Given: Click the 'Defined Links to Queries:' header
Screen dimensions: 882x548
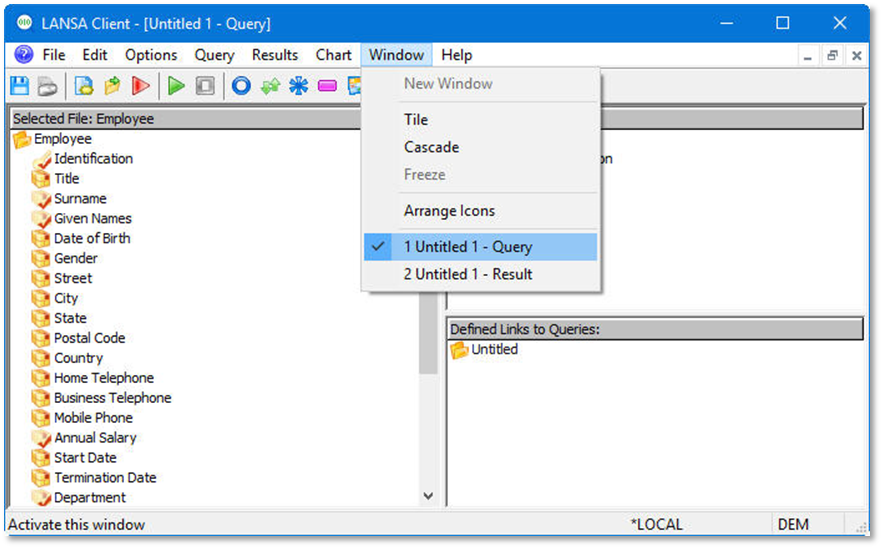Looking at the screenshot, I should tap(655, 330).
